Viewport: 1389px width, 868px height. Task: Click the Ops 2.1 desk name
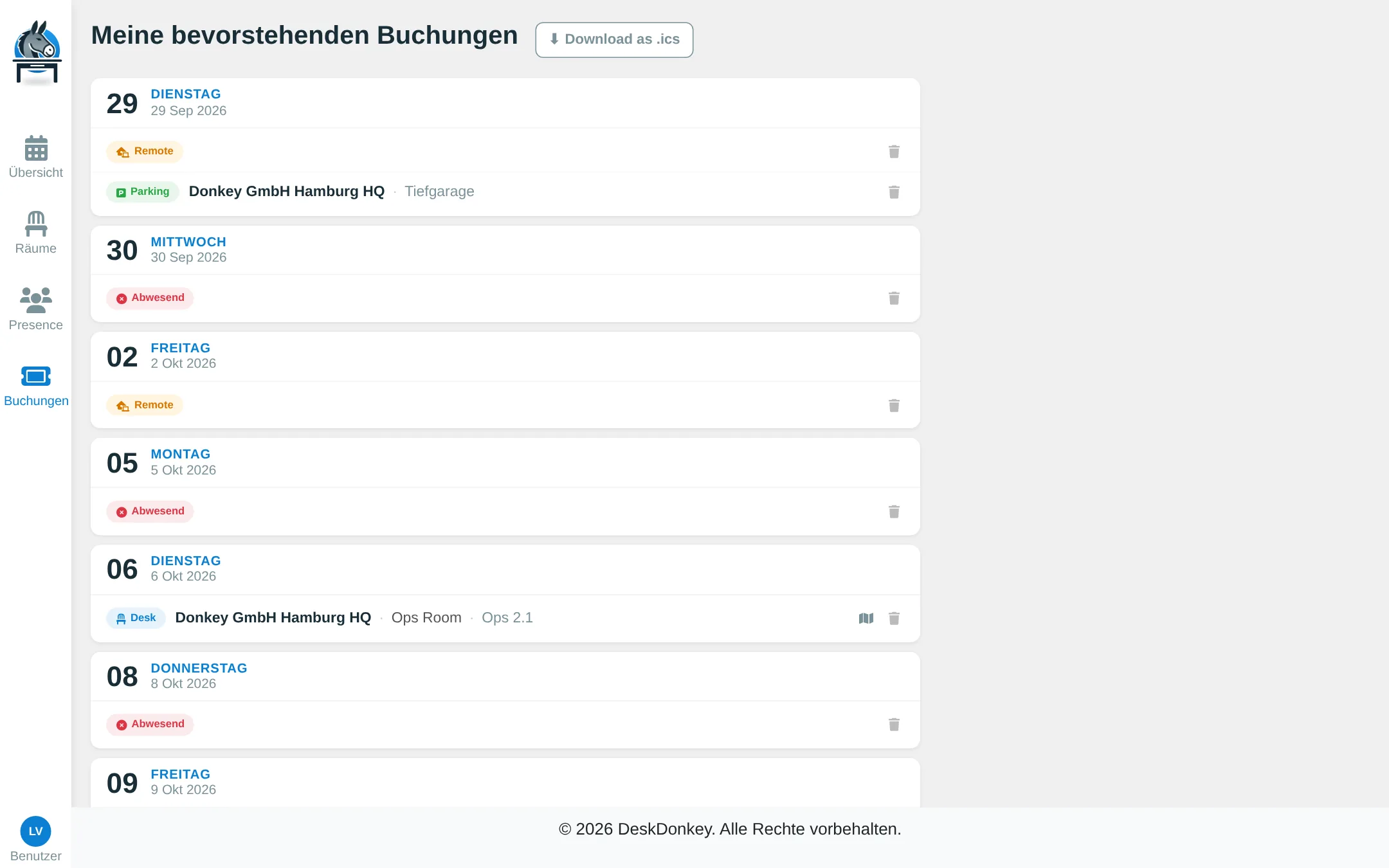pos(507,618)
